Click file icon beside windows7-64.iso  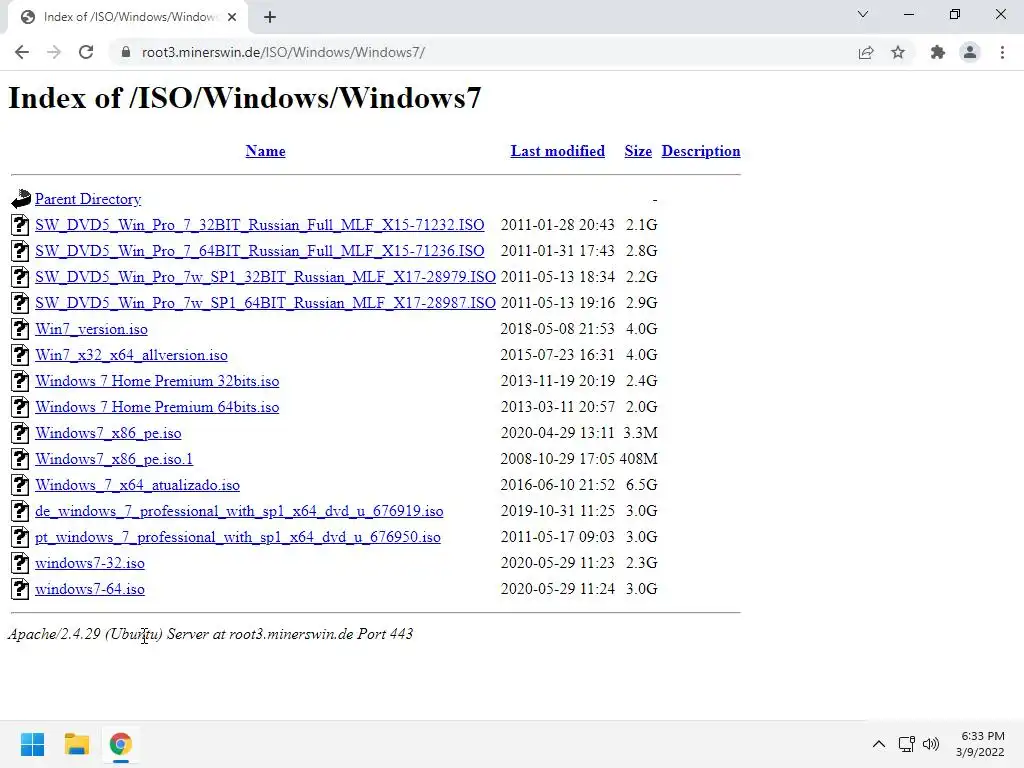click(20, 588)
